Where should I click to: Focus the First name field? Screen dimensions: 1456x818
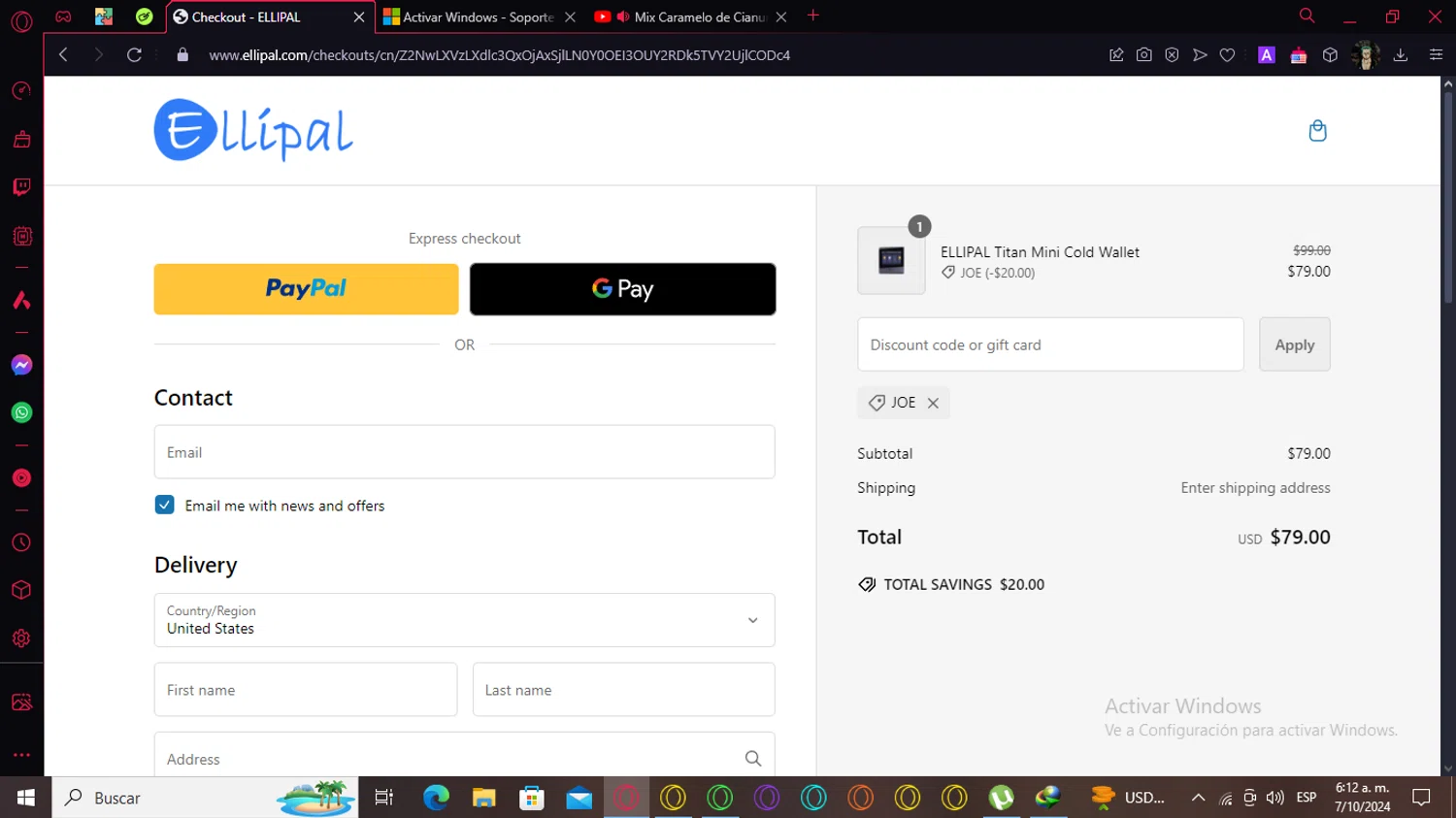pyautogui.click(x=306, y=690)
